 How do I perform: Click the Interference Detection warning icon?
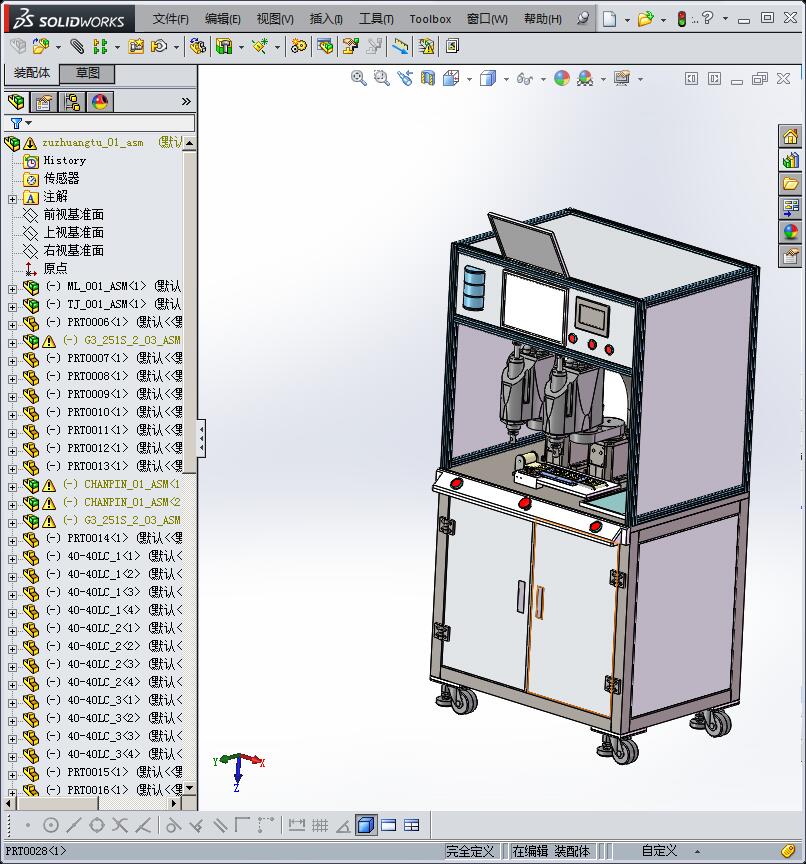click(426, 46)
